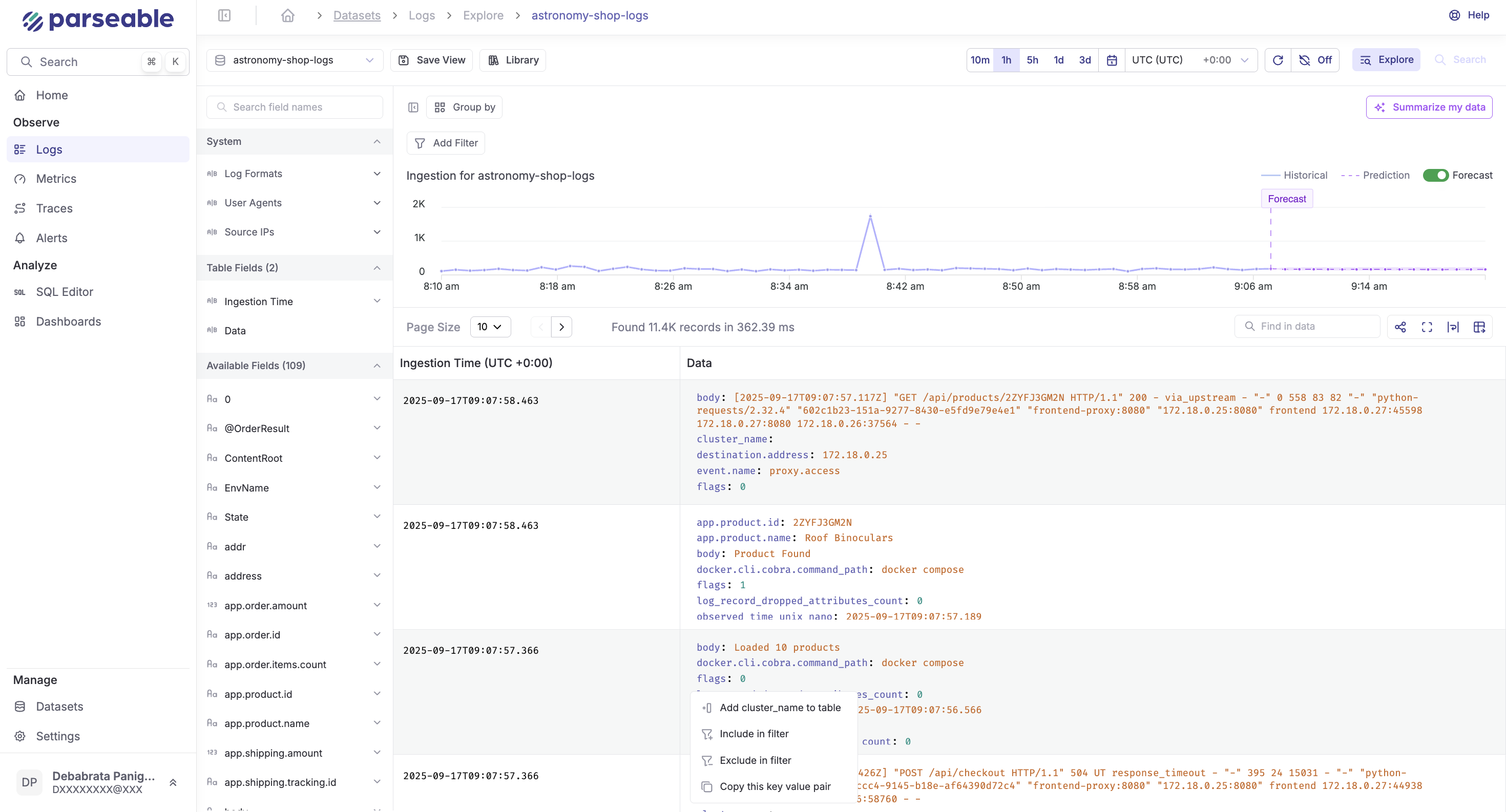Open Help in the top right
Image resolution: width=1506 pixels, height=812 pixels.
[1469, 15]
